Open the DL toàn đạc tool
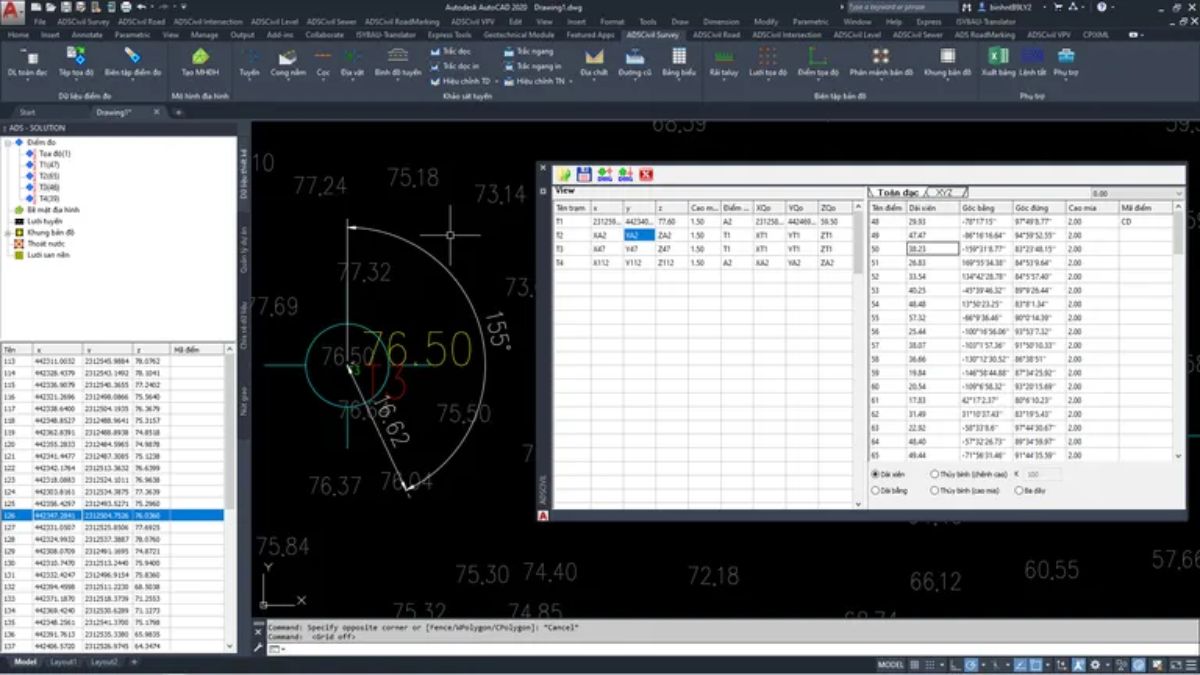This screenshot has width=1200, height=675. pos(27,61)
